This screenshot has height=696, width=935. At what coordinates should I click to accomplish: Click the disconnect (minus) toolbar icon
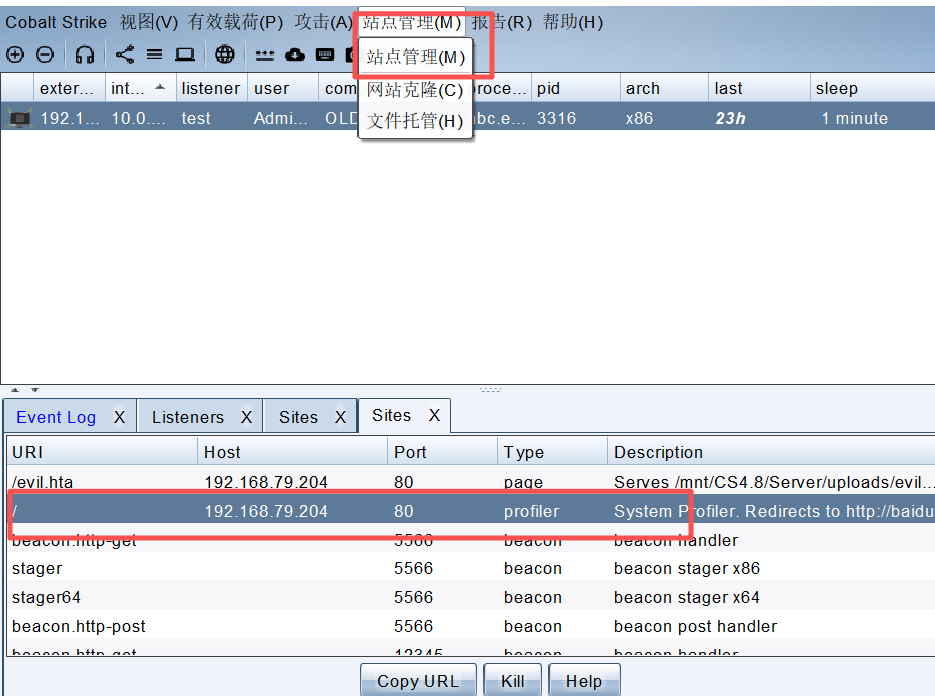click(x=45, y=55)
